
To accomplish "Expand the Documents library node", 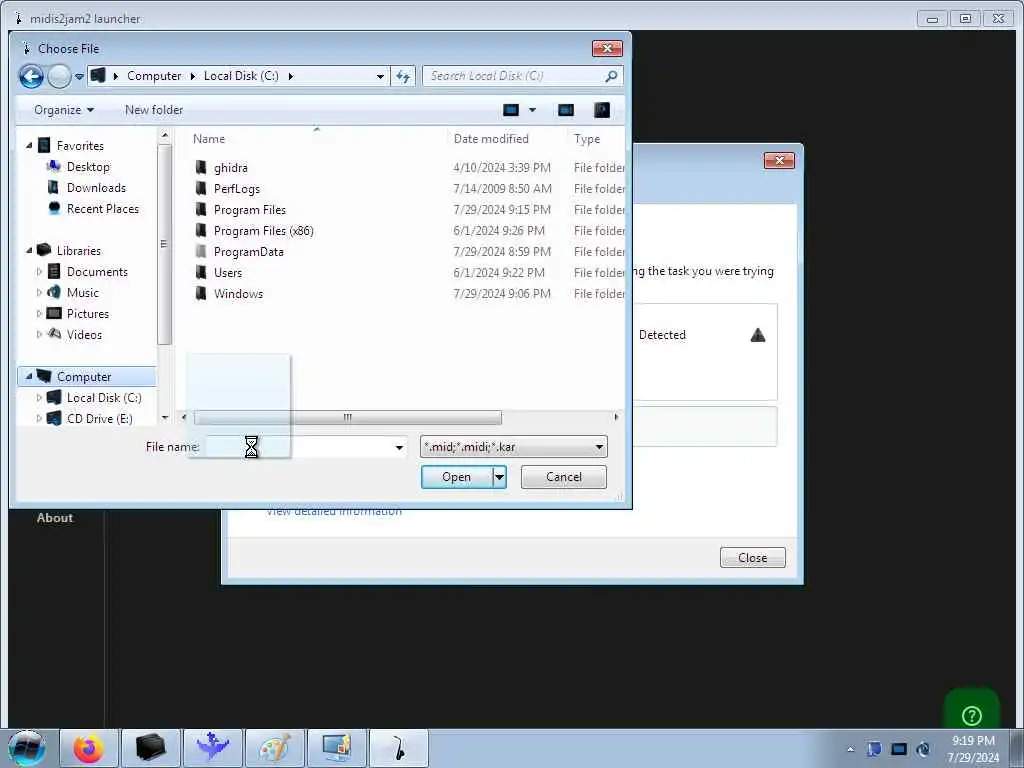I will [x=39, y=272].
